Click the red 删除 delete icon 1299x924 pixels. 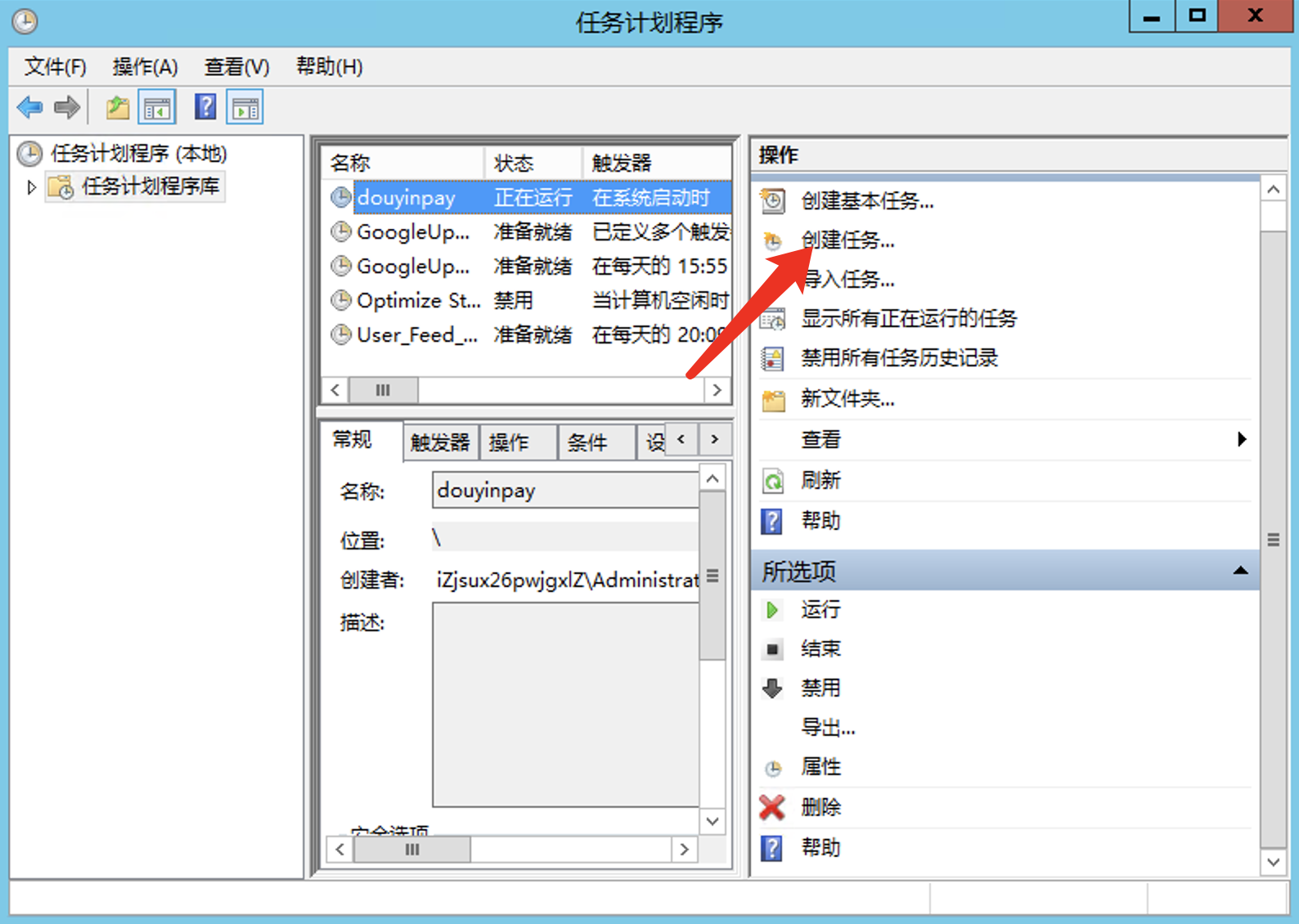pos(771,807)
